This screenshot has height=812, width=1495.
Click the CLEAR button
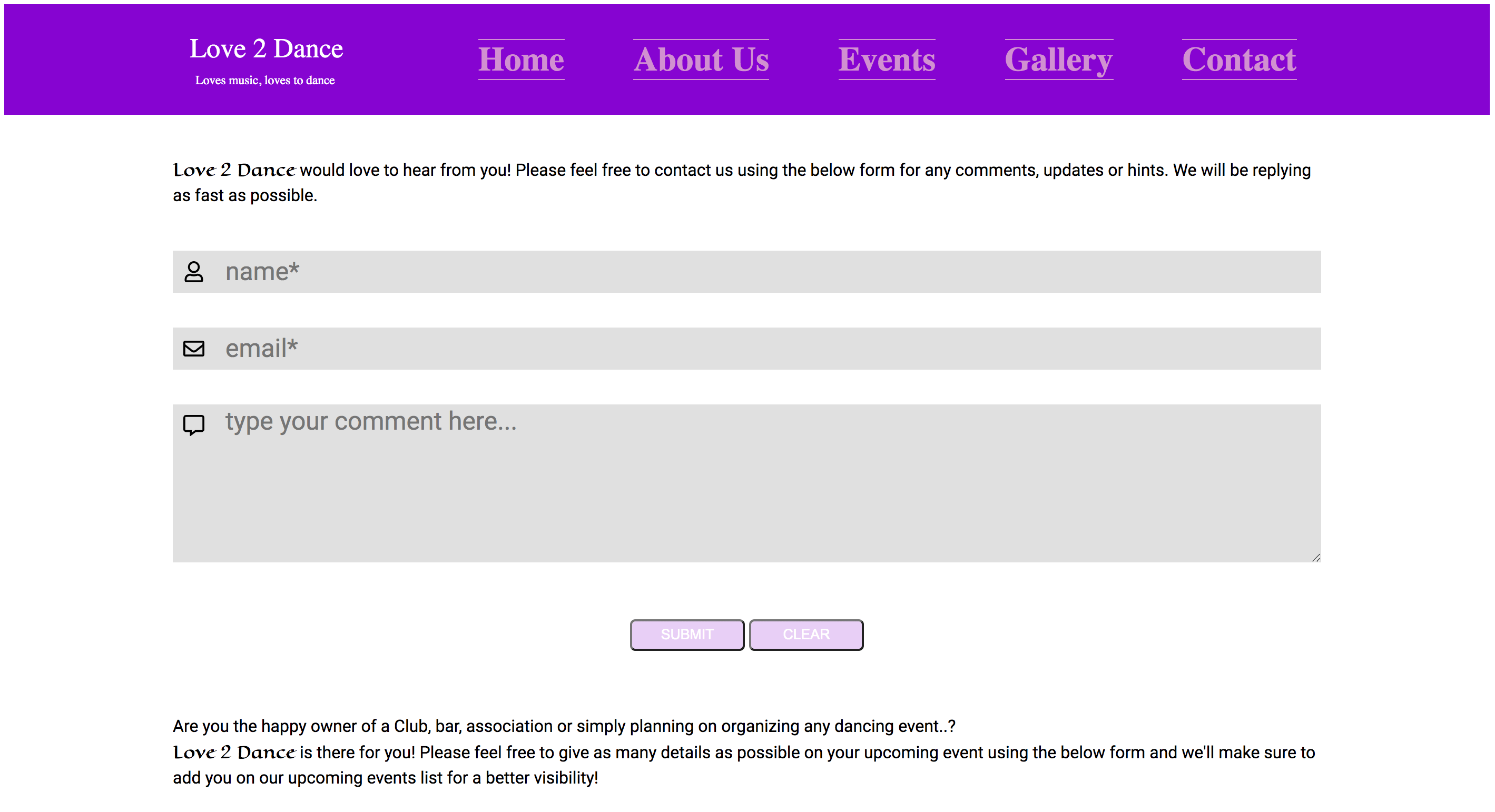(x=807, y=634)
